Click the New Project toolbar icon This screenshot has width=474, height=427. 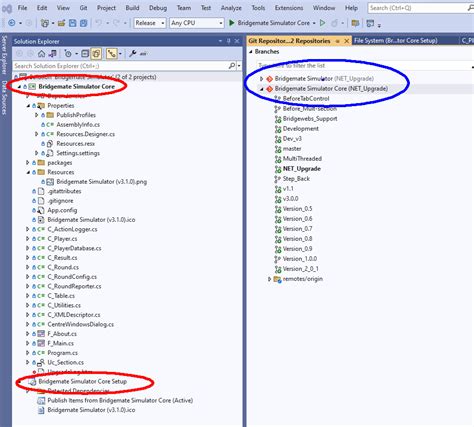tap(44, 23)
